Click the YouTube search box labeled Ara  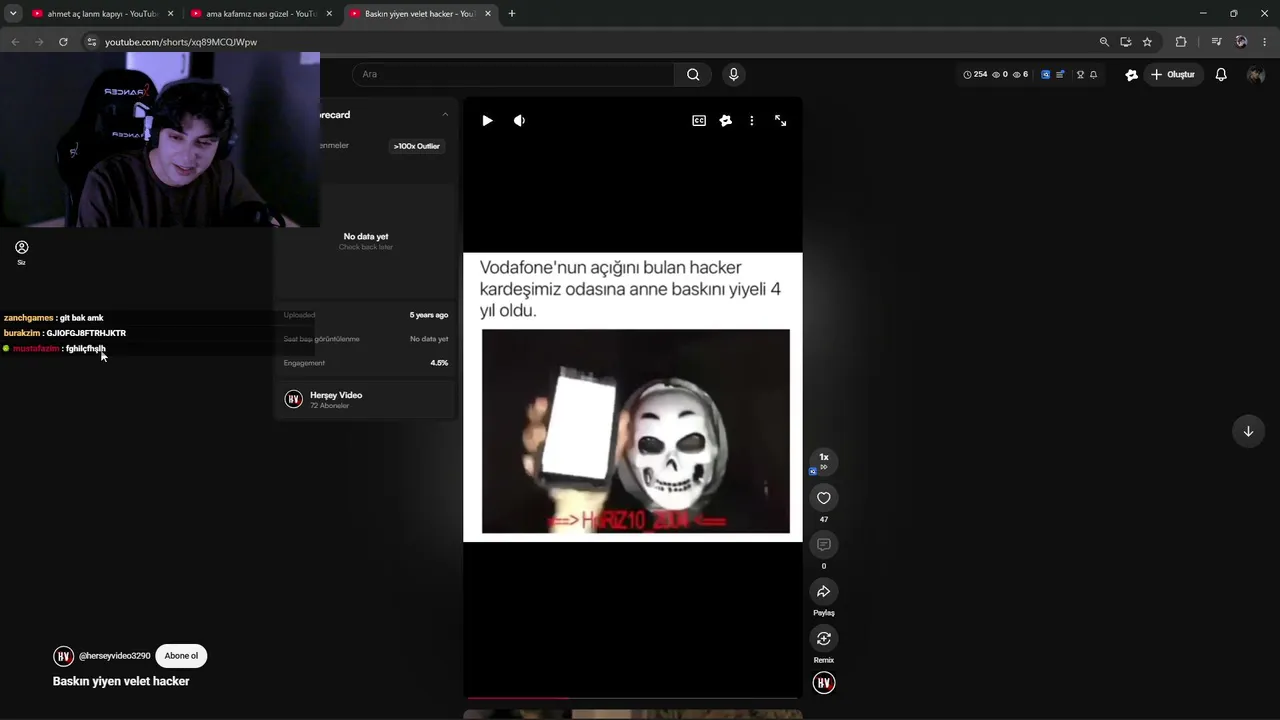tap(514, 74)
